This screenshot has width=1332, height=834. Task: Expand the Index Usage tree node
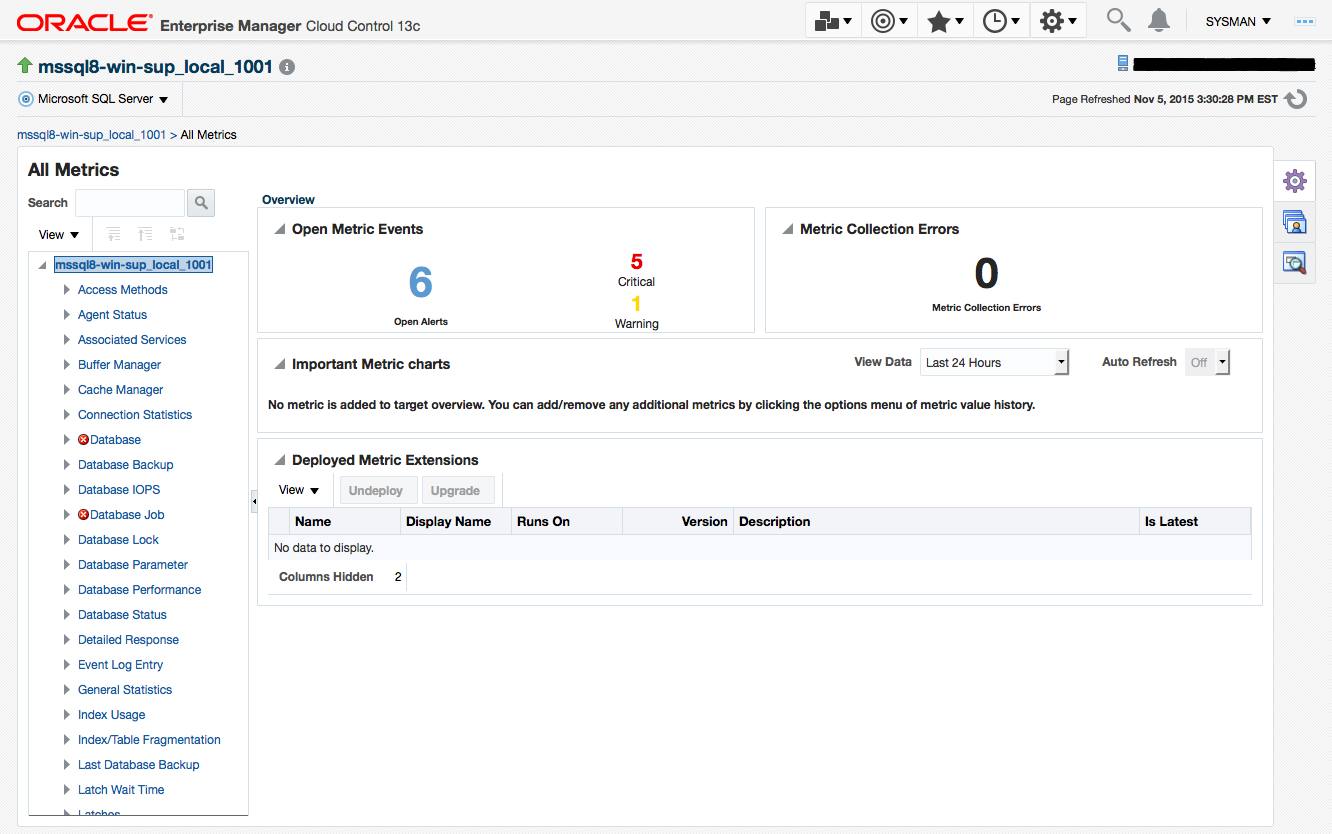(67, 715)
